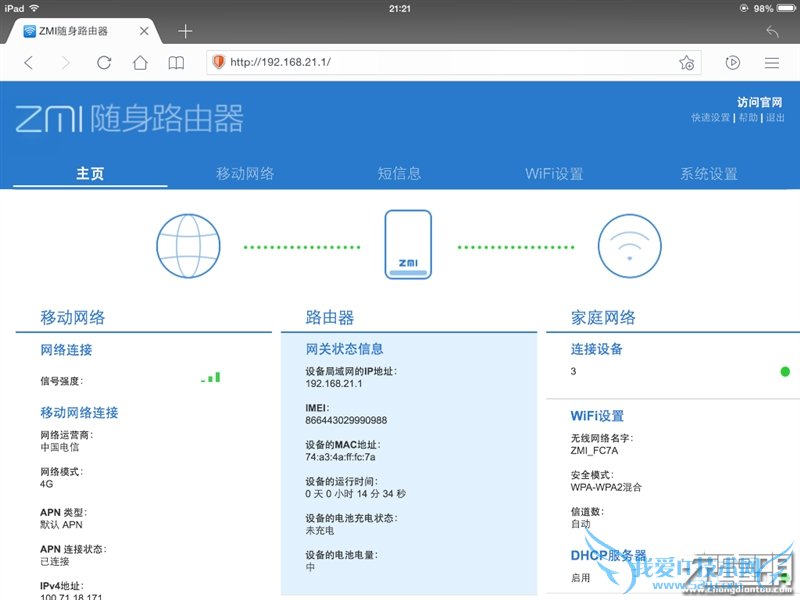This screenshot has height=600, width=800.
Task: Click the play button icon in browser toolbar
Action: pos(733,63)
